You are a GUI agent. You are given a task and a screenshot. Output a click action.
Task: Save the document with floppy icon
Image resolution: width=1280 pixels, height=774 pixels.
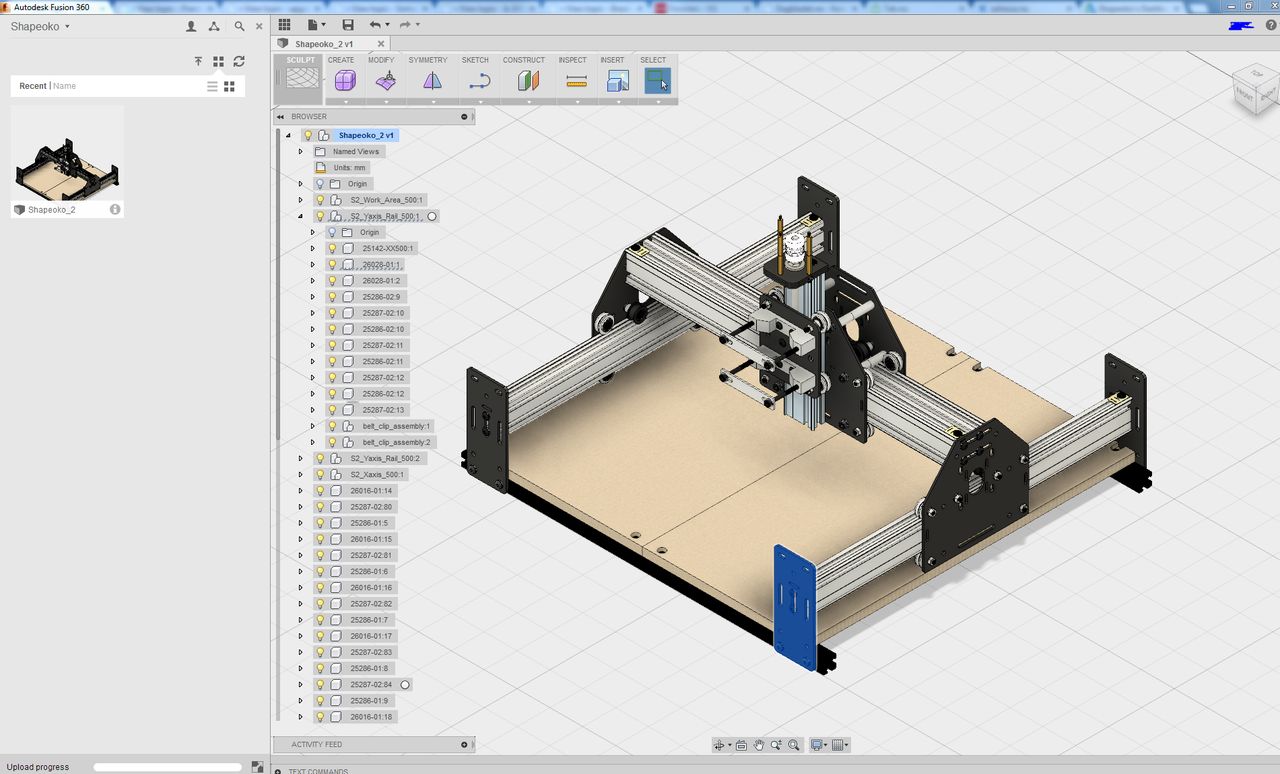pyautogui.click(x=348, y=25)
